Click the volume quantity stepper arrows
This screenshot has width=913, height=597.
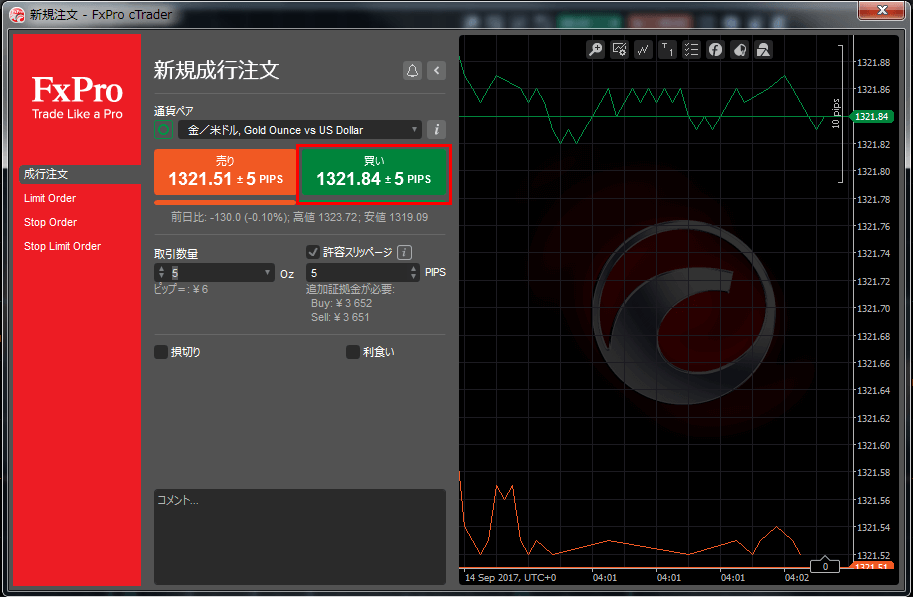point(161,273)
